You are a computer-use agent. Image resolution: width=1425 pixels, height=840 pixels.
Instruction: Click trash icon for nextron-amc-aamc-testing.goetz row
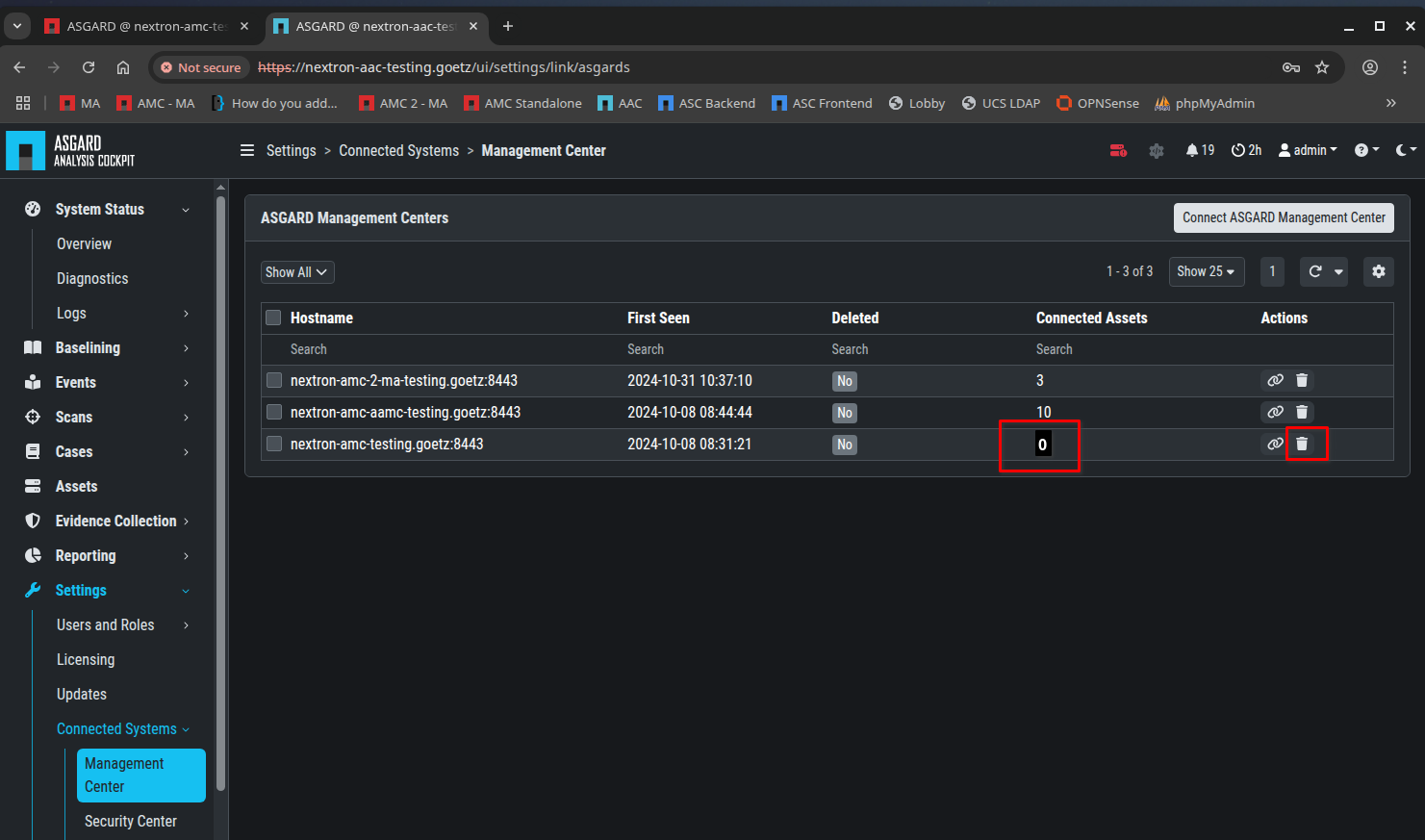[x=1302, y=412]
